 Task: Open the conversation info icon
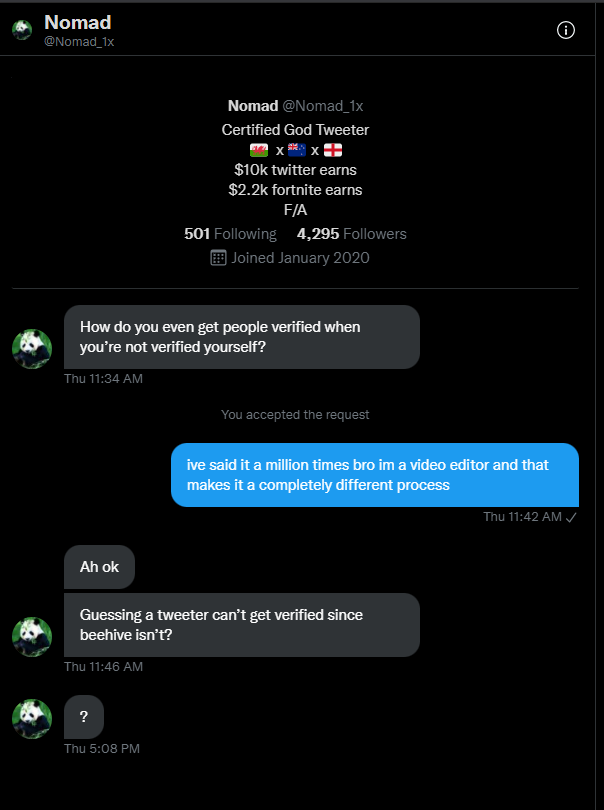[566, 30]
